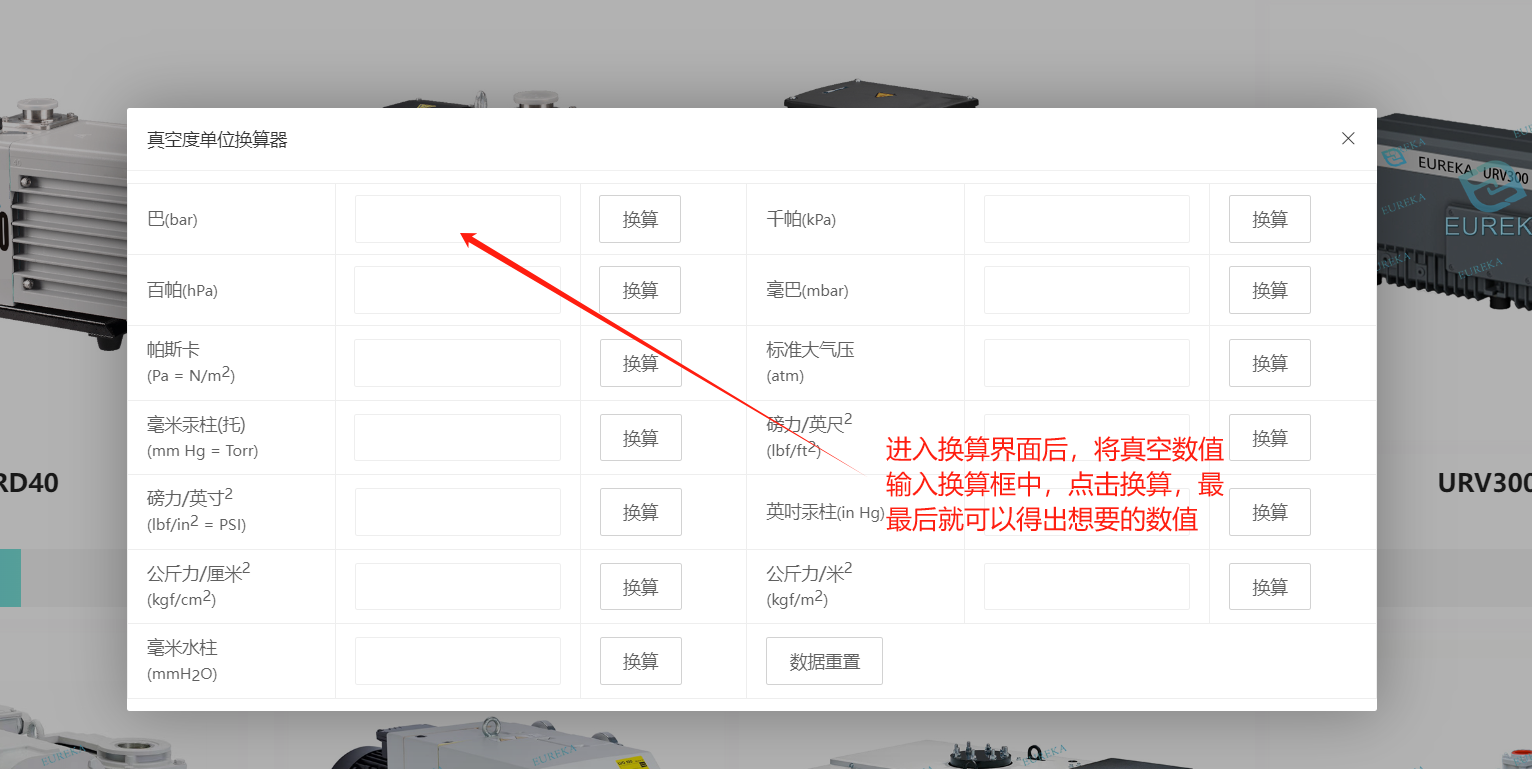The image size is (1532, 769).
Task: Reset all data with 数据重置 button
Action: (824, 661)
